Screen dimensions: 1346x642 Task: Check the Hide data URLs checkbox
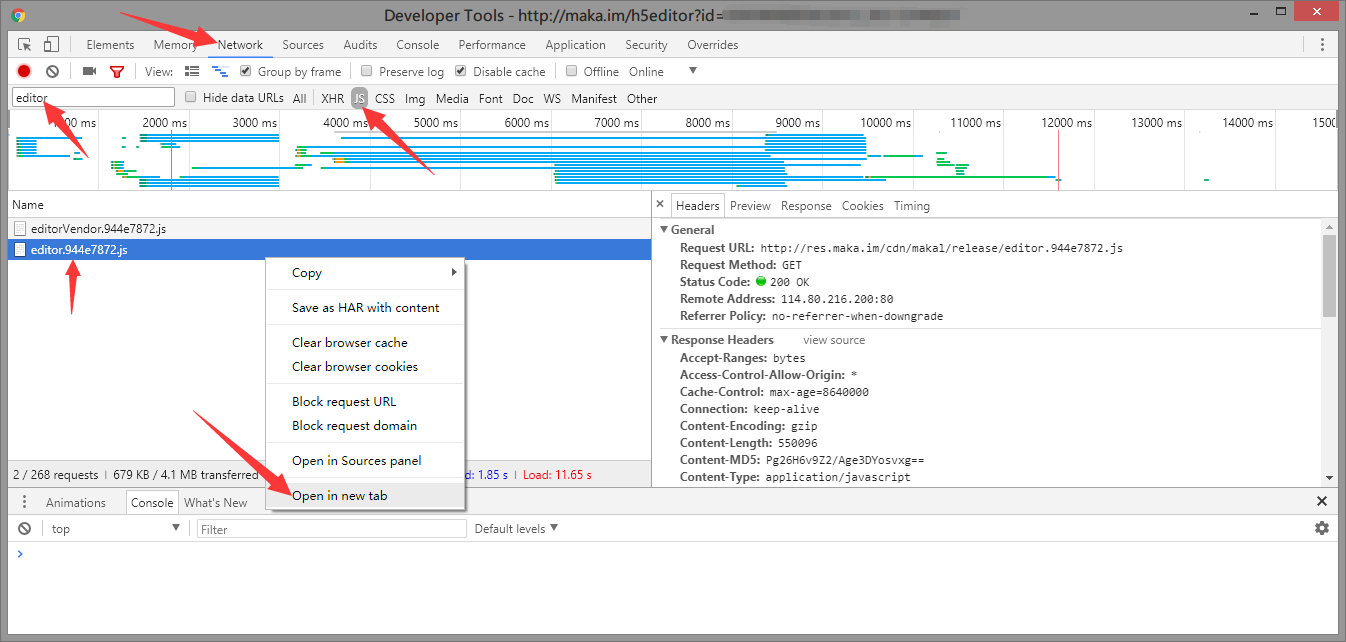(x=191, y=97)
